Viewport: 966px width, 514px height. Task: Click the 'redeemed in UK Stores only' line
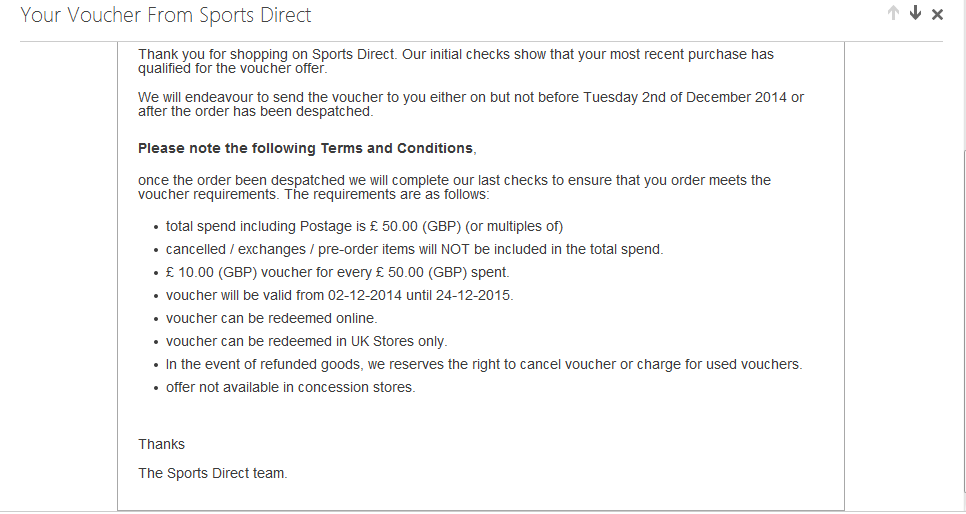[307, 341]
